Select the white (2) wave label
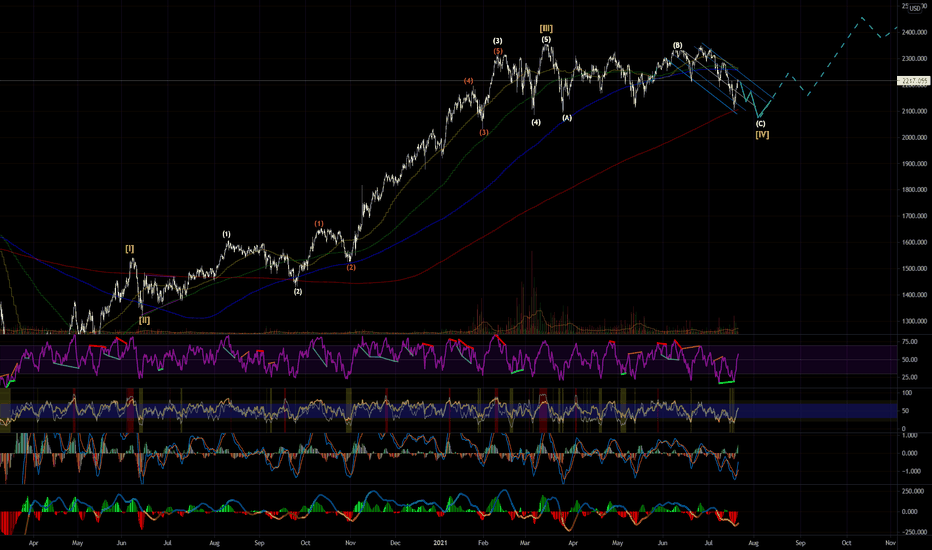 pos(298,291)
